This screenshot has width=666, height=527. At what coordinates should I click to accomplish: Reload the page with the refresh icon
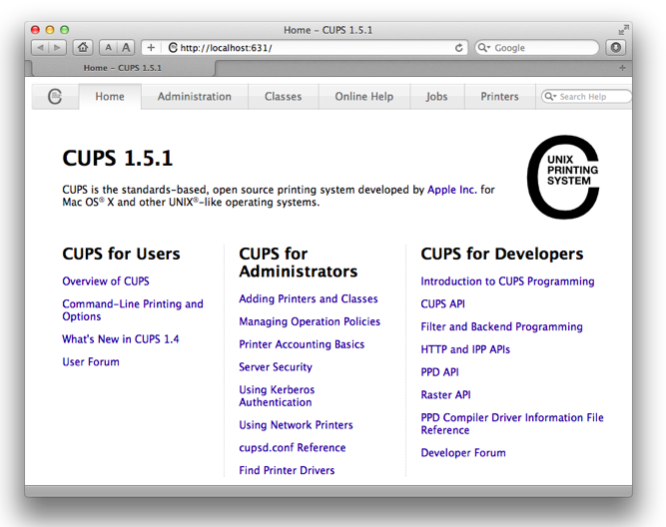point(459,48)
